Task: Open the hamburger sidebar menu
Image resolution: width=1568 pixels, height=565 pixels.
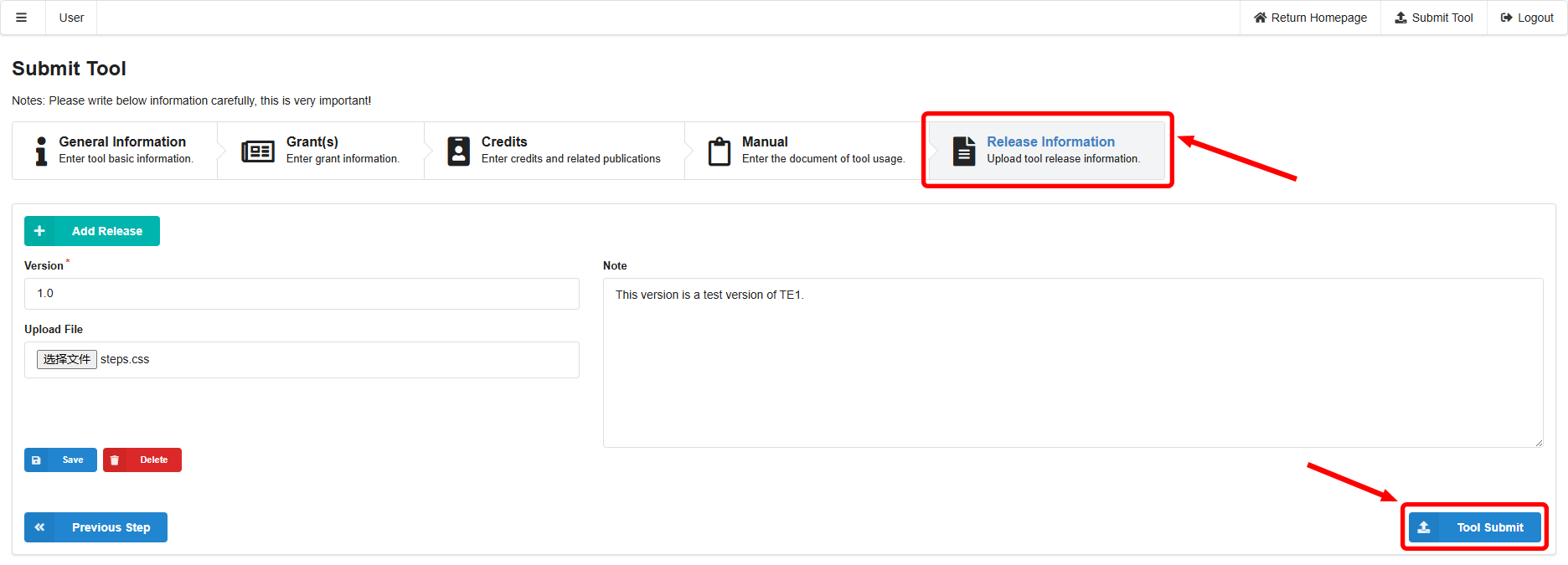Action: point(22,18)
